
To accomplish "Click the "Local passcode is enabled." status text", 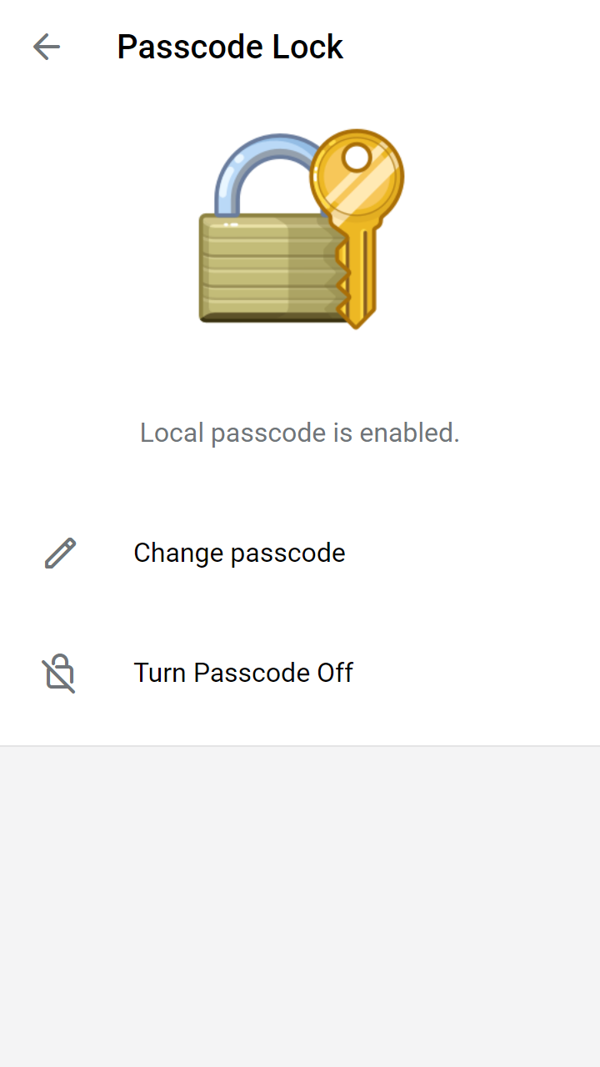I will (x=299, y=433).
